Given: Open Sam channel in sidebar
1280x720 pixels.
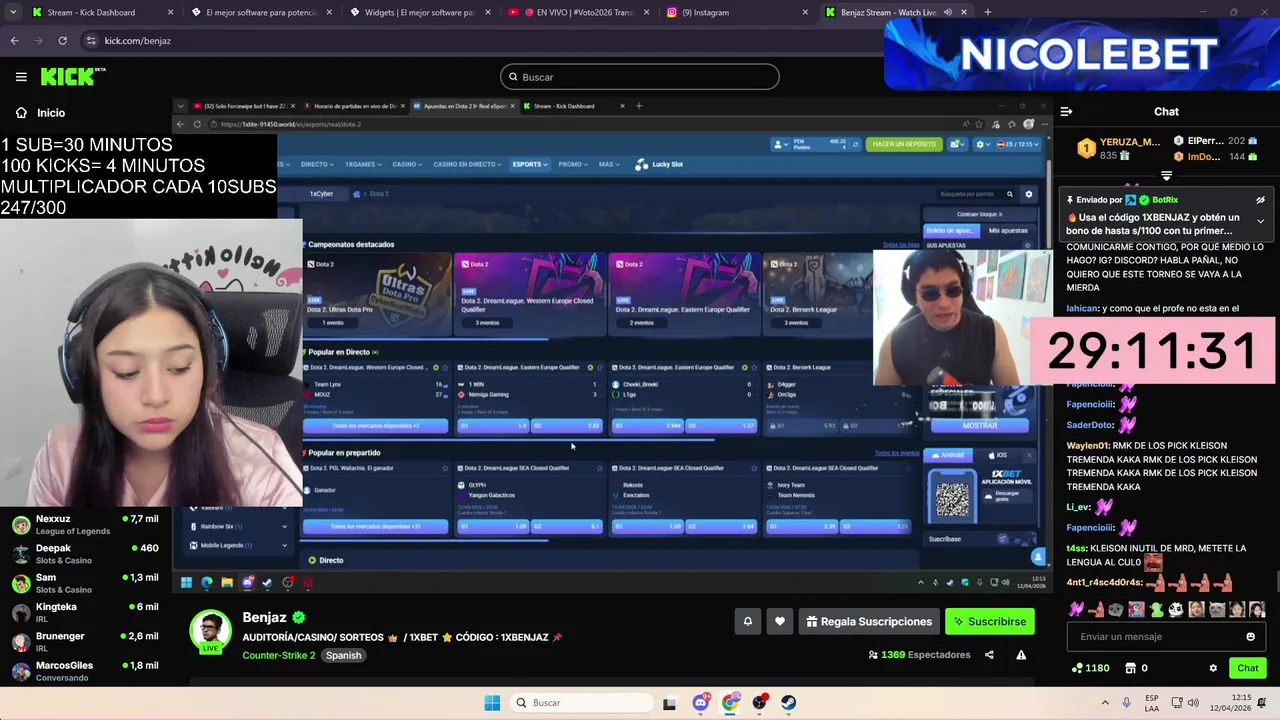Looking at the screenshot, I should click(x=84, y=583).
